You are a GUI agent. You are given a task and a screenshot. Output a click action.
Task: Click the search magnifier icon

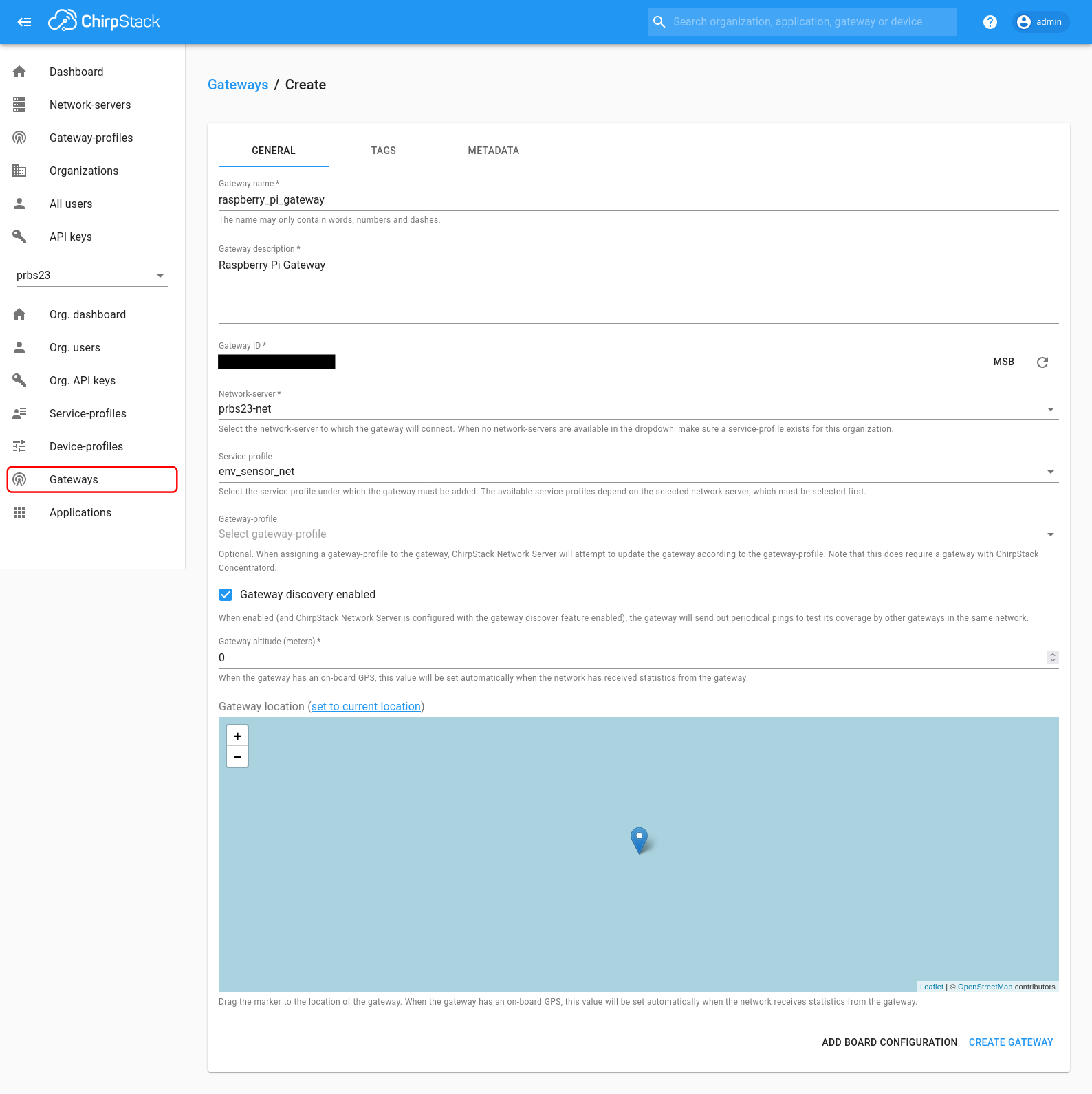(659, 22)
